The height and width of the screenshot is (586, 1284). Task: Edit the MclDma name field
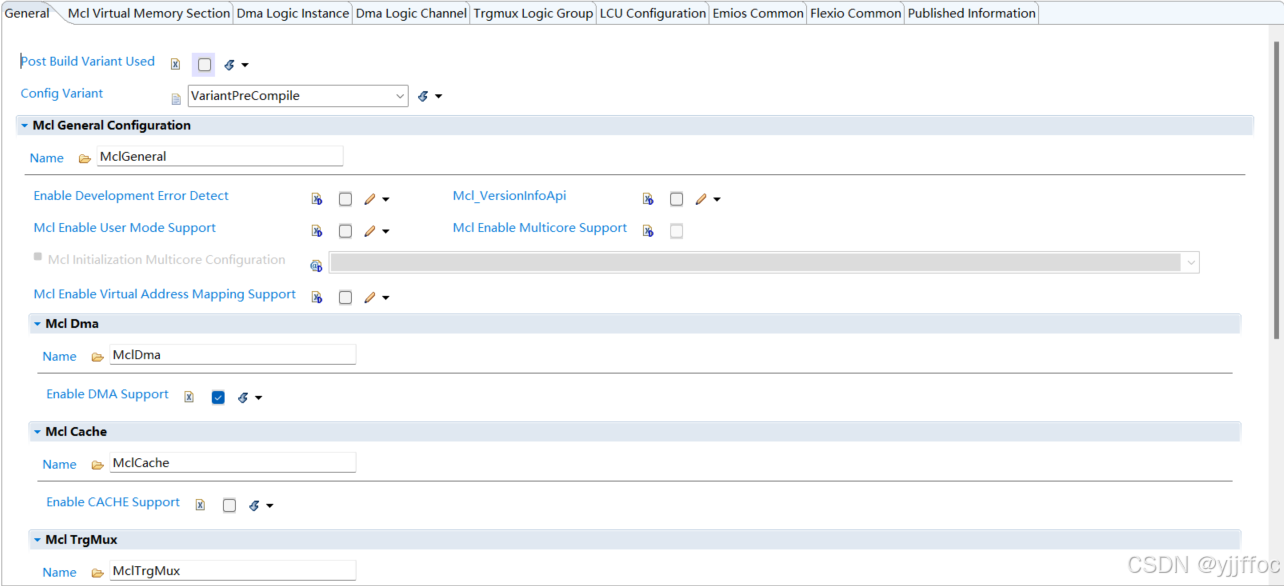click(x=232, y=354)
